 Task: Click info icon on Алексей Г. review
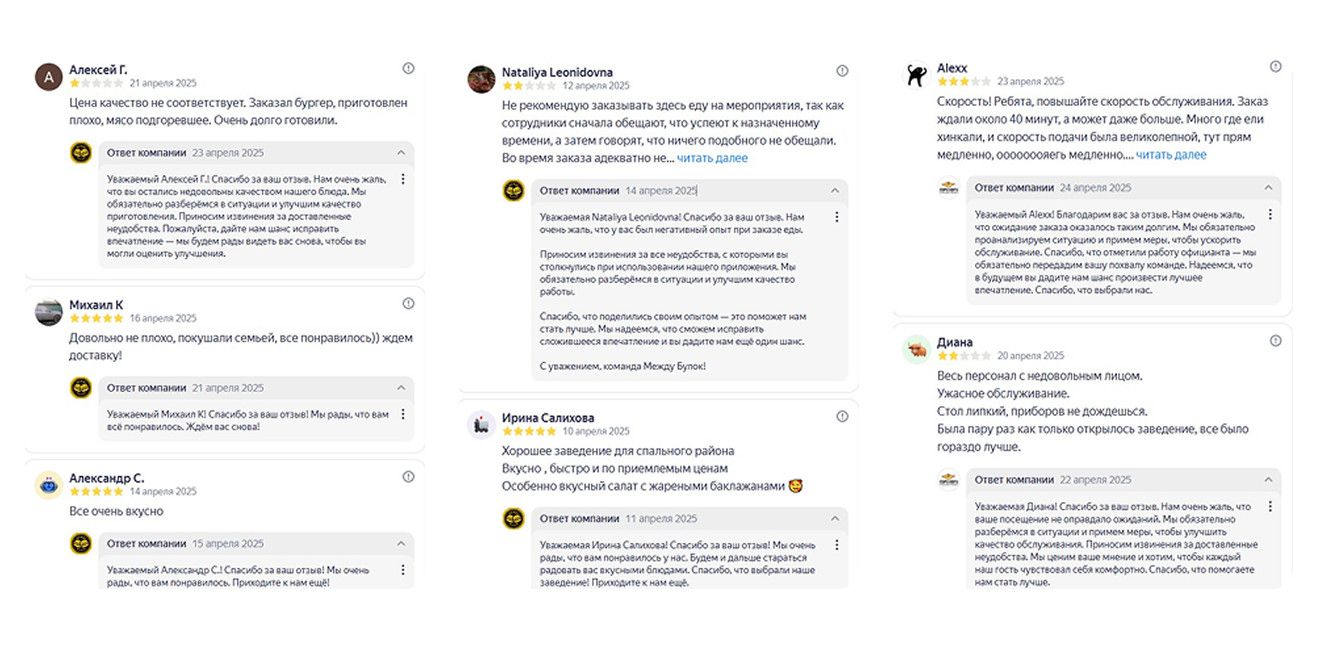pos(408,68)
